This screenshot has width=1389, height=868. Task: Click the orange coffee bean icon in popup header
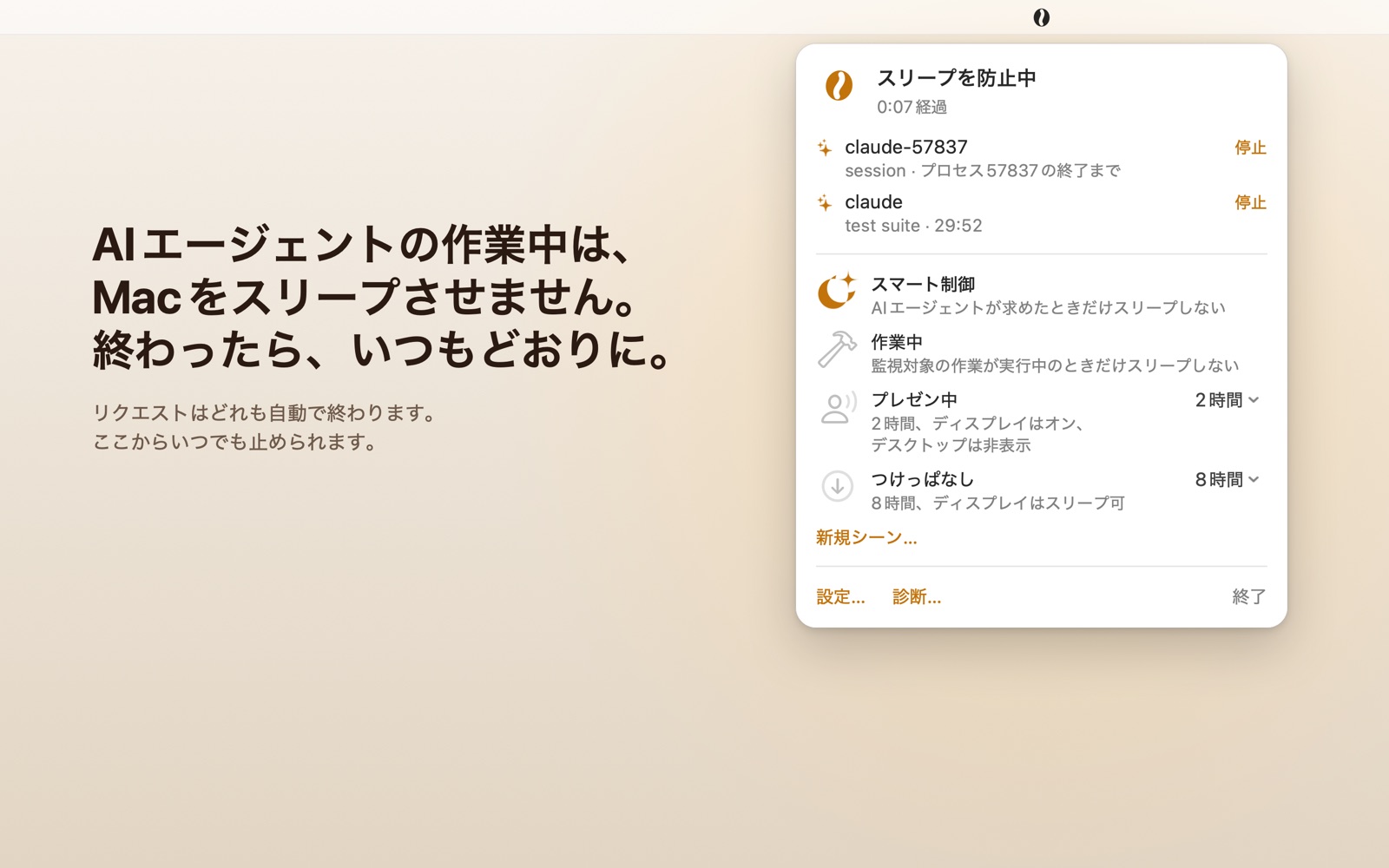click(x=839, y=85)
